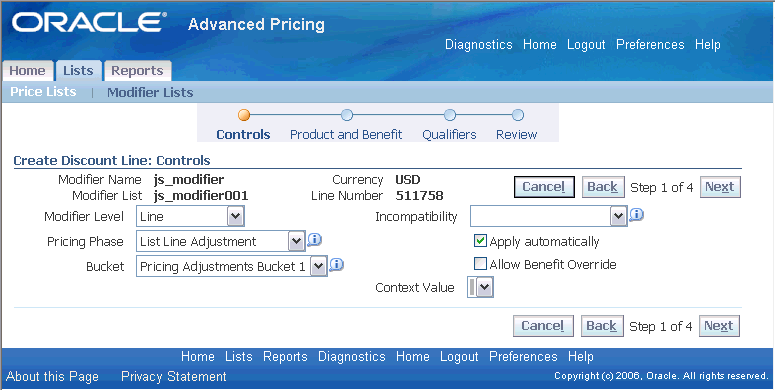Click Create Discount Line: Controls heading
The image size is (775, 390).
tap(112, 161)
